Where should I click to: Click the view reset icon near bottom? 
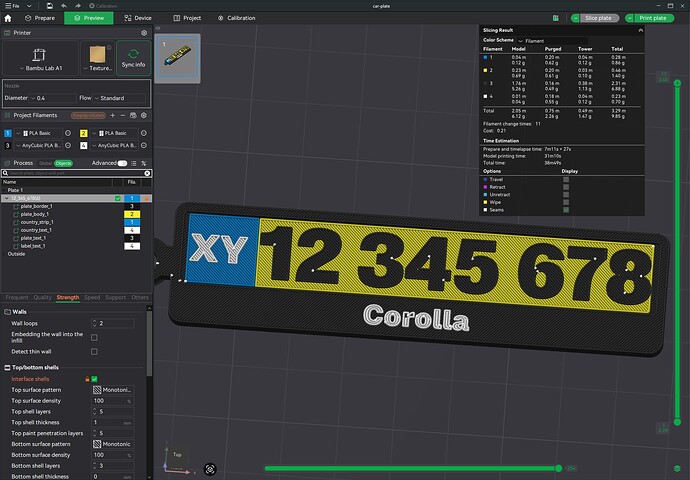[210, 469]
